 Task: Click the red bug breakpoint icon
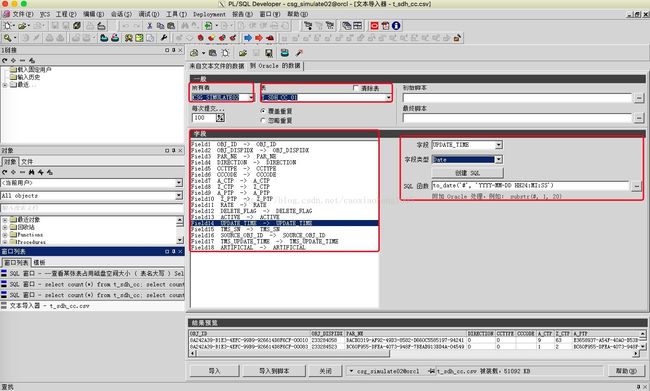tap(201, 38)
